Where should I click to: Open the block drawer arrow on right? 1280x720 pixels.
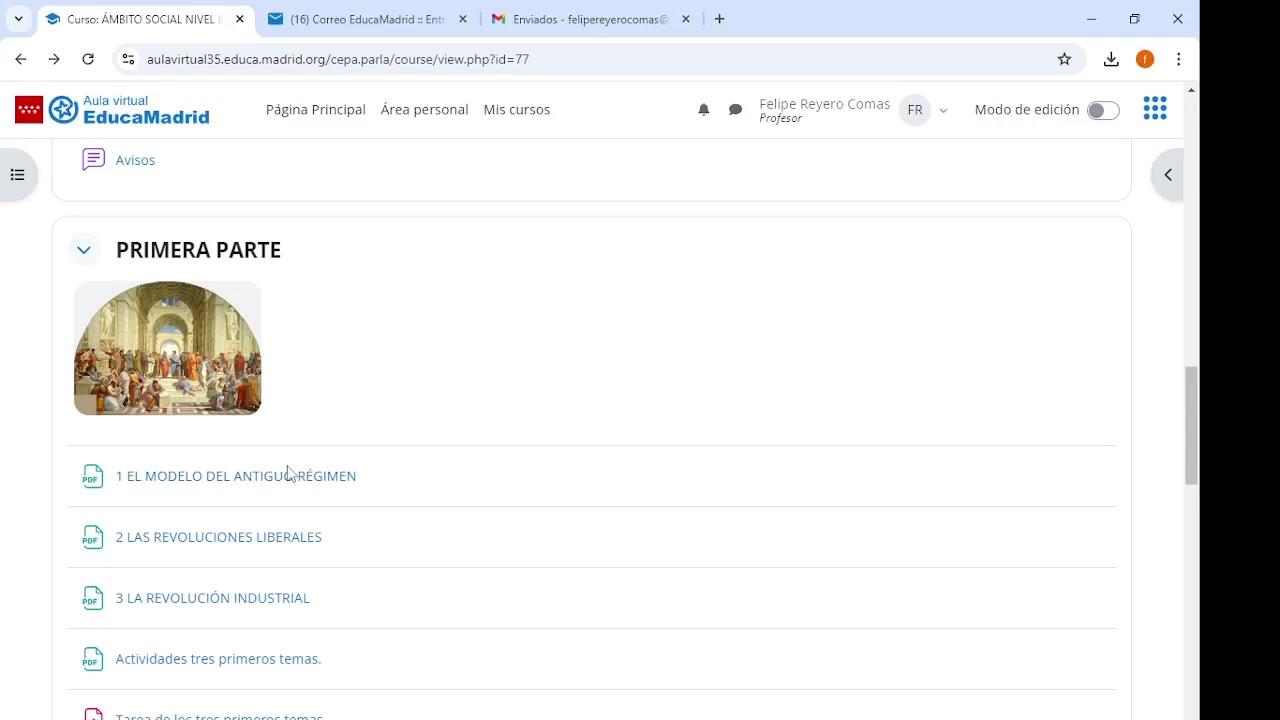tap(1167, 175)
